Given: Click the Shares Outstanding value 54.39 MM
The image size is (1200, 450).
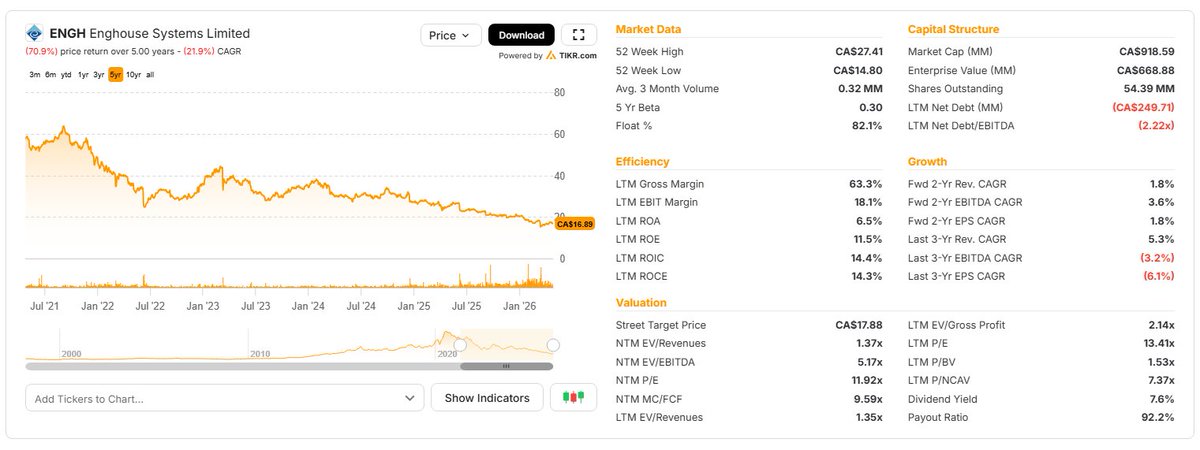Looking at the screenshot, I should [1149, 89].
